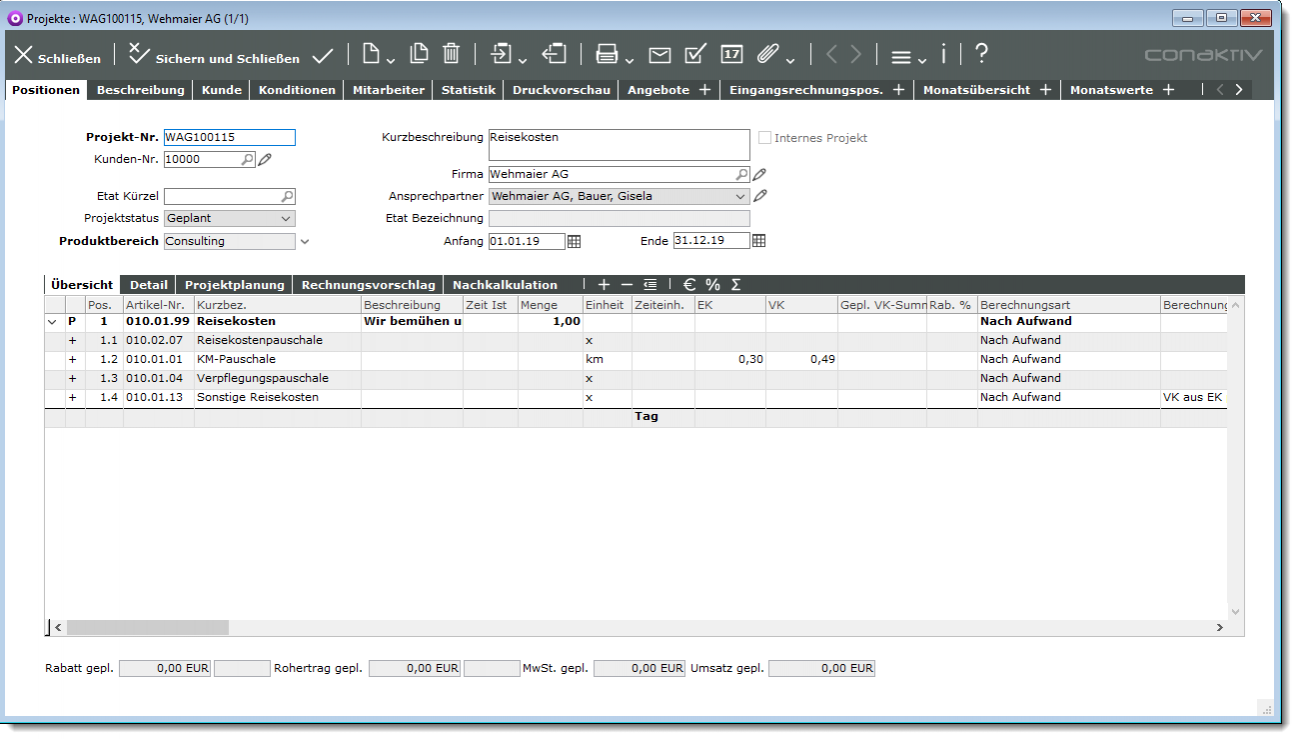Click the question mark help icon
This screenshot has height=739, width=1297.
[x=982, y=54]
